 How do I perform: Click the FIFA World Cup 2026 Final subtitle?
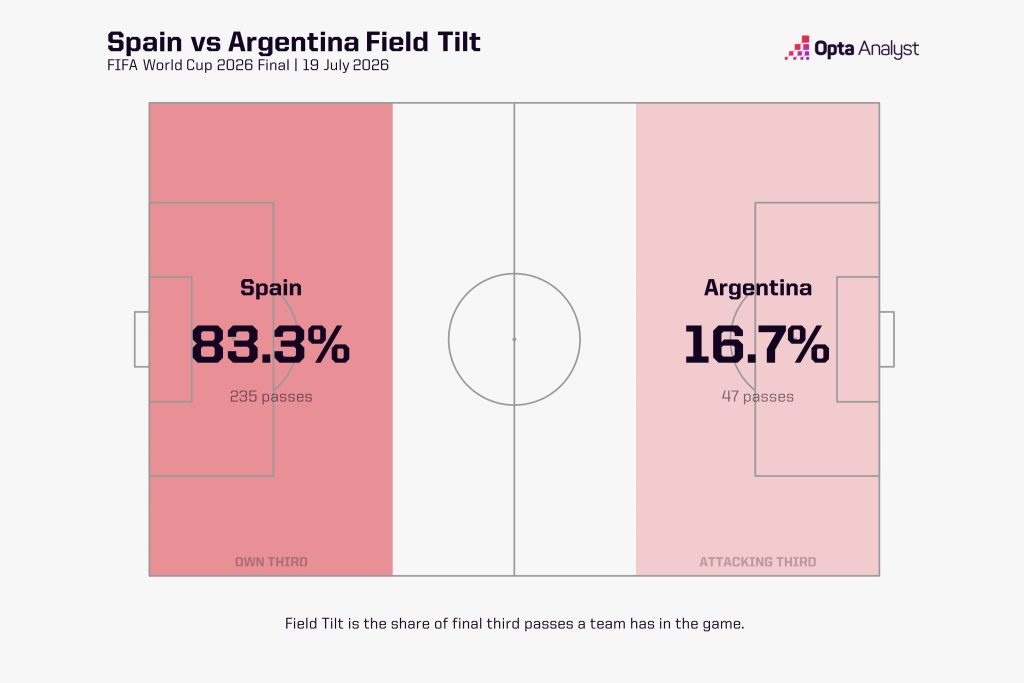pyautogui.click(x=248, y=65)
